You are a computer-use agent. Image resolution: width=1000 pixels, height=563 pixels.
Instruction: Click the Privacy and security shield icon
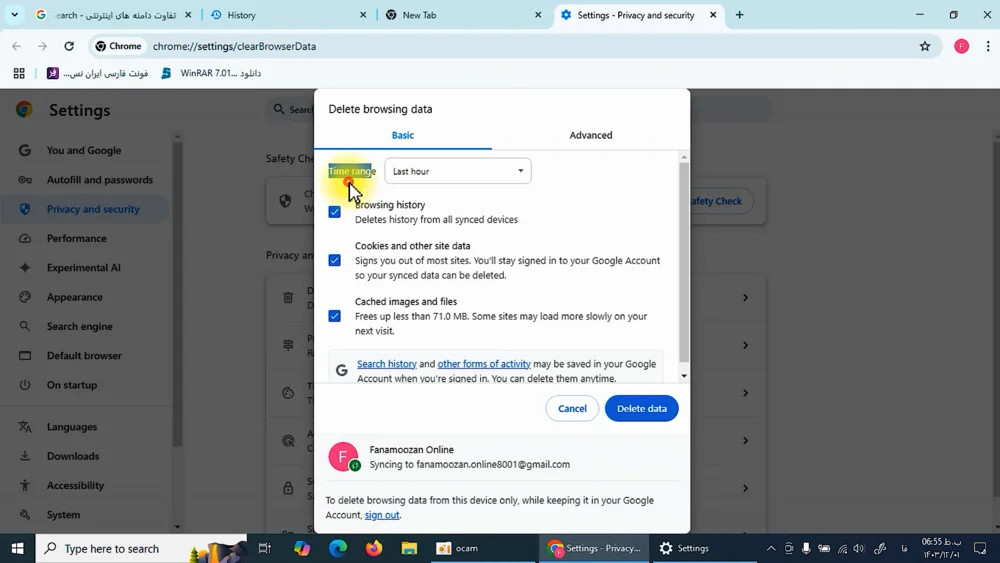(x=25, y=209)
